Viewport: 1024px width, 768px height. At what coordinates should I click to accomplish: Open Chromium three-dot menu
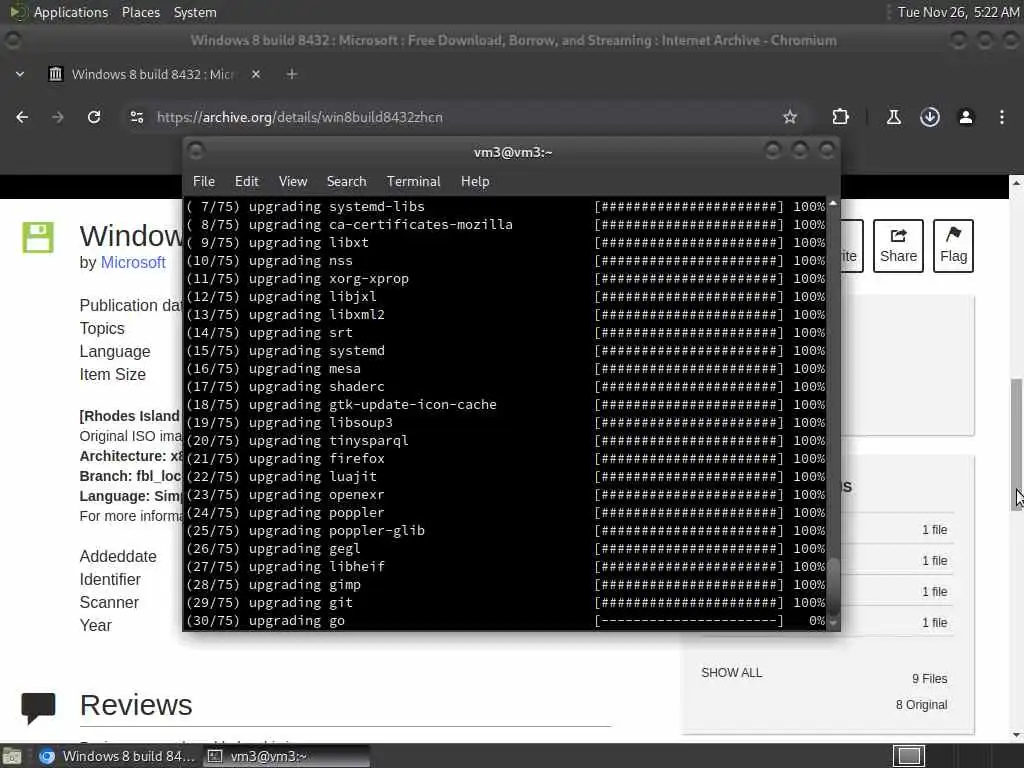(x=1002, y=117)
